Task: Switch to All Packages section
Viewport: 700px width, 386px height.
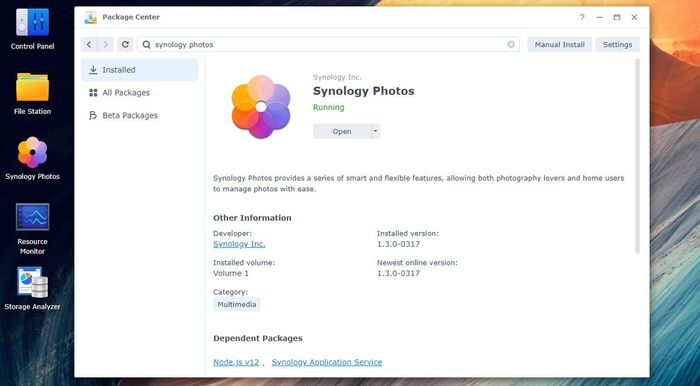Action: [x=139, y=93]
